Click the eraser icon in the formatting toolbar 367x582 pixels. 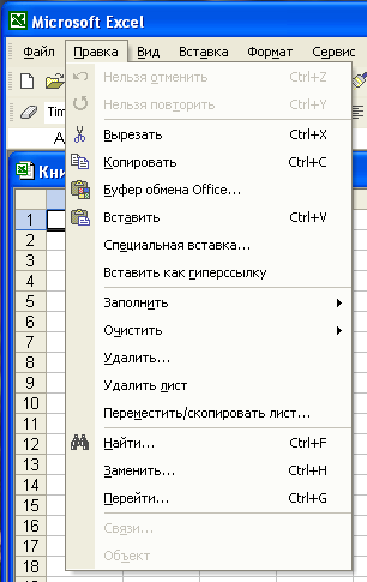point(29,112)
